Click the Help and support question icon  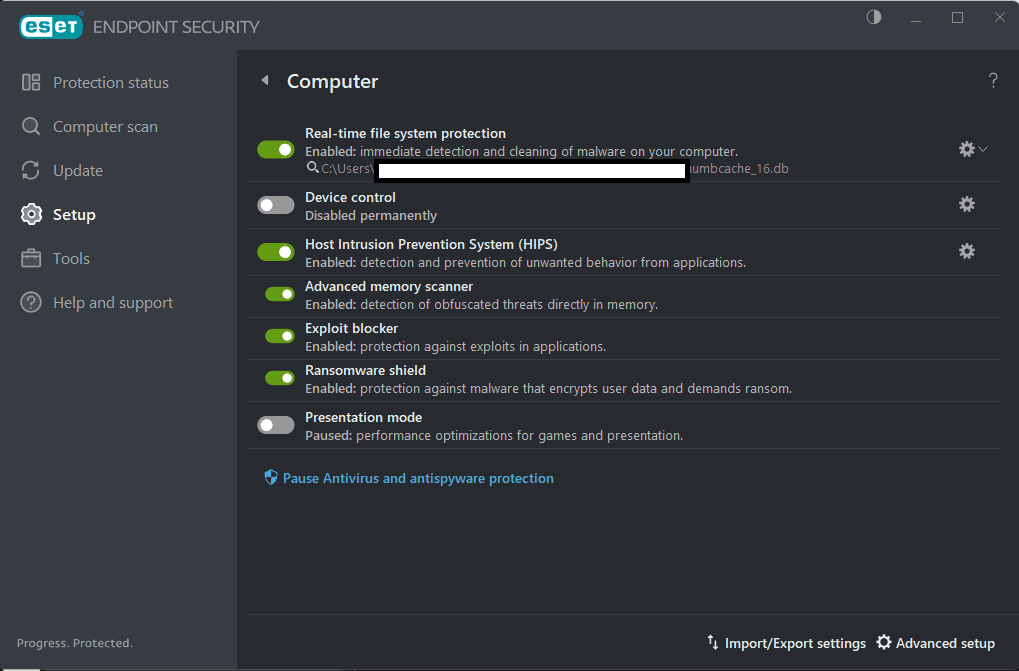pyautogui.click(x=31, y=303)
